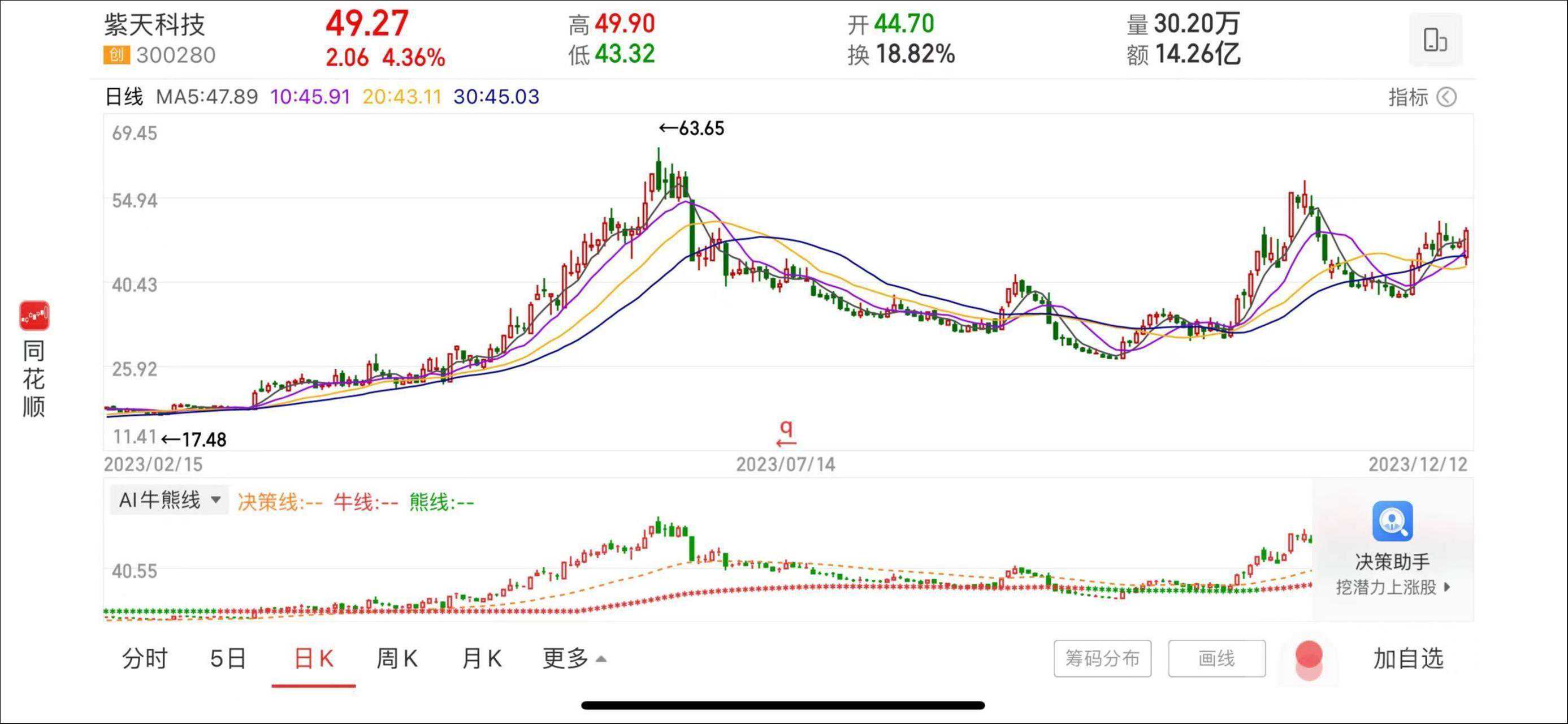
Task: Tap the phone rotate screen icon
Action: [1435, 40]
